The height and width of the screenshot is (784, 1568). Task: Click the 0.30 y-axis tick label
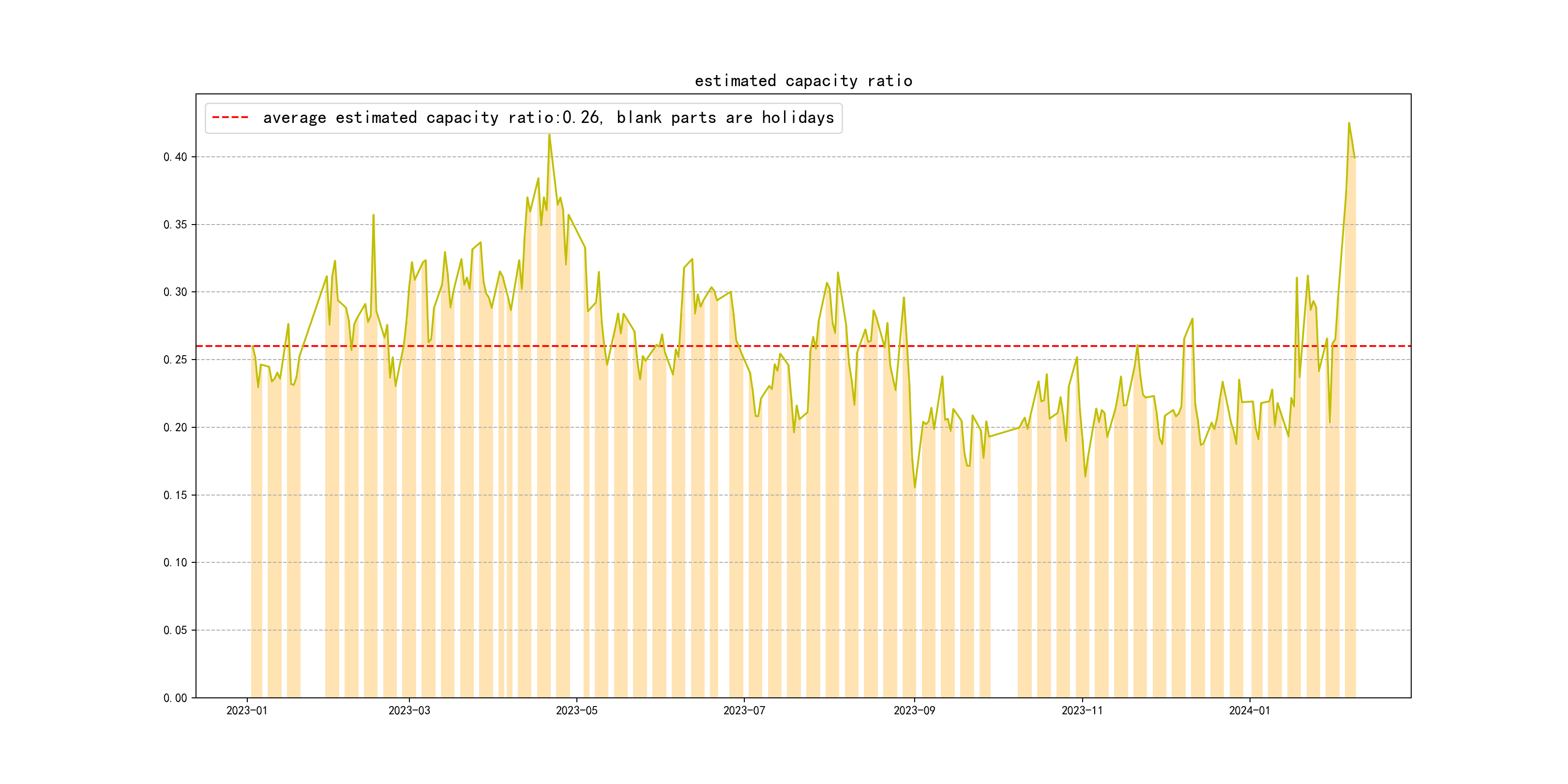(x=175, y=292)
